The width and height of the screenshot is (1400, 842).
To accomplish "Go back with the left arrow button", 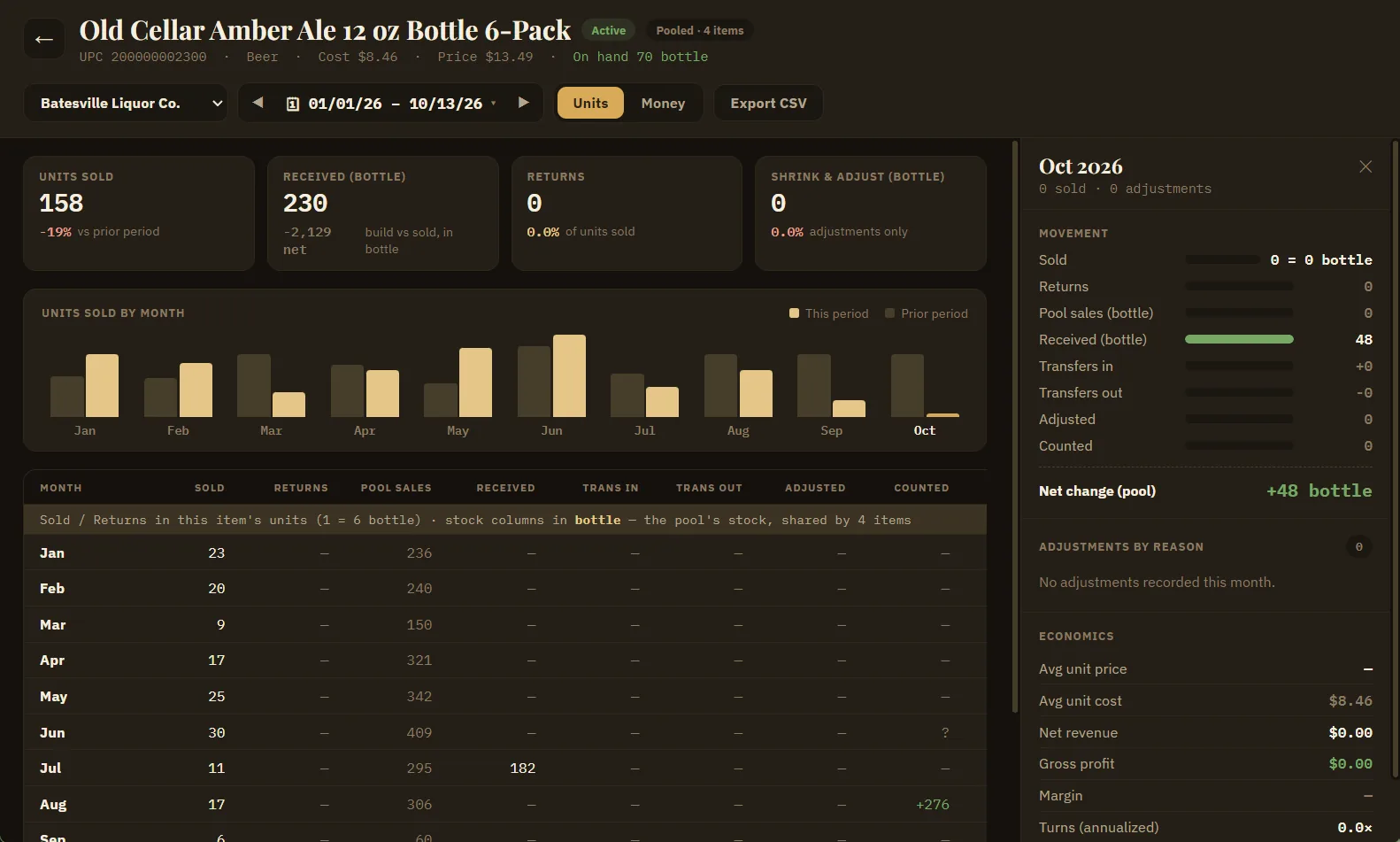I will [43, 39].
